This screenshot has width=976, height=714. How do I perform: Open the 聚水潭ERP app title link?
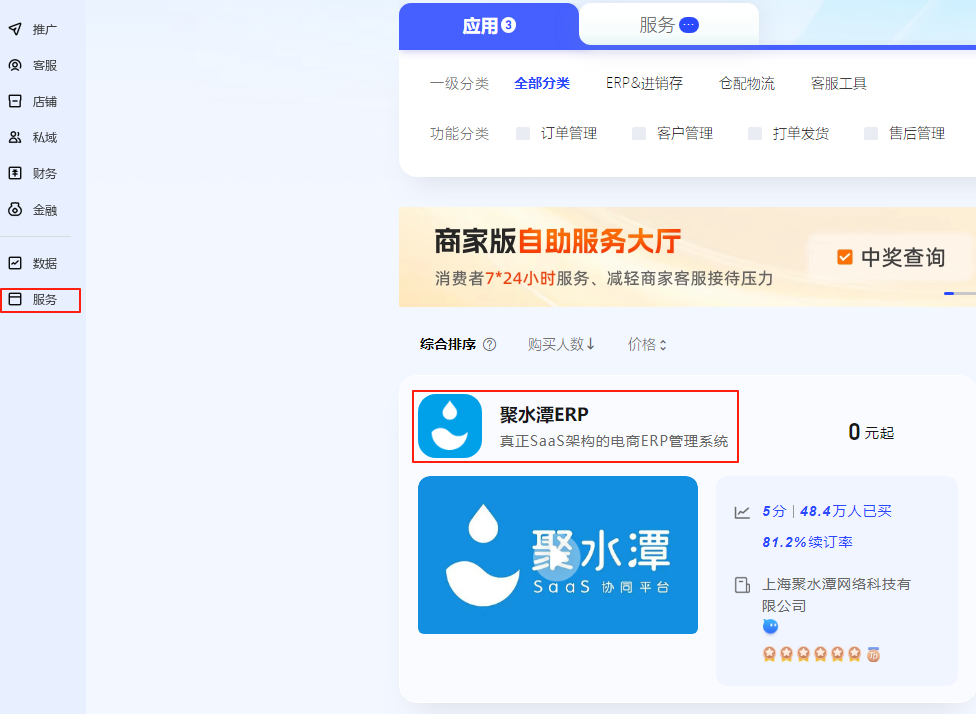544,415
